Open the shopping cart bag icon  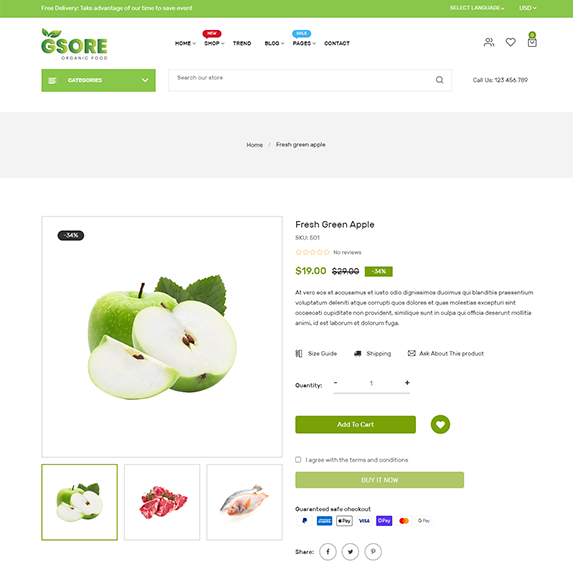click(x=532, y=42)
